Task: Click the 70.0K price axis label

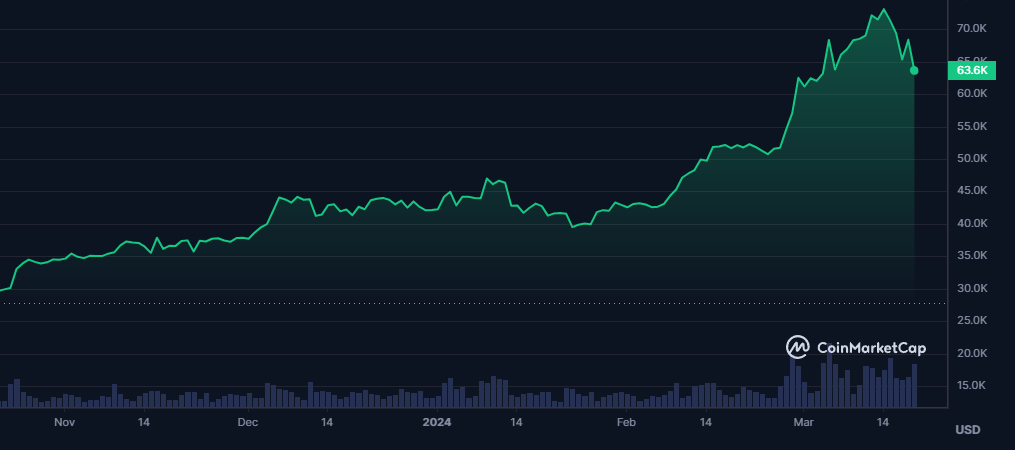Action: [972, 29]
